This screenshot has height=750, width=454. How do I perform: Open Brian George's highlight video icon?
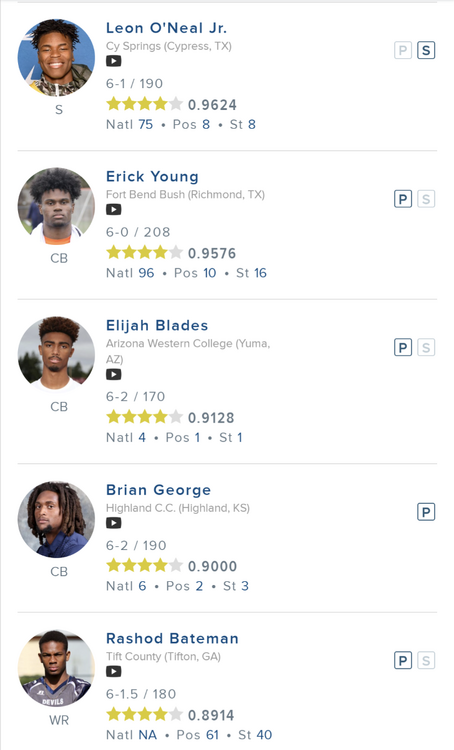point(113,523)
